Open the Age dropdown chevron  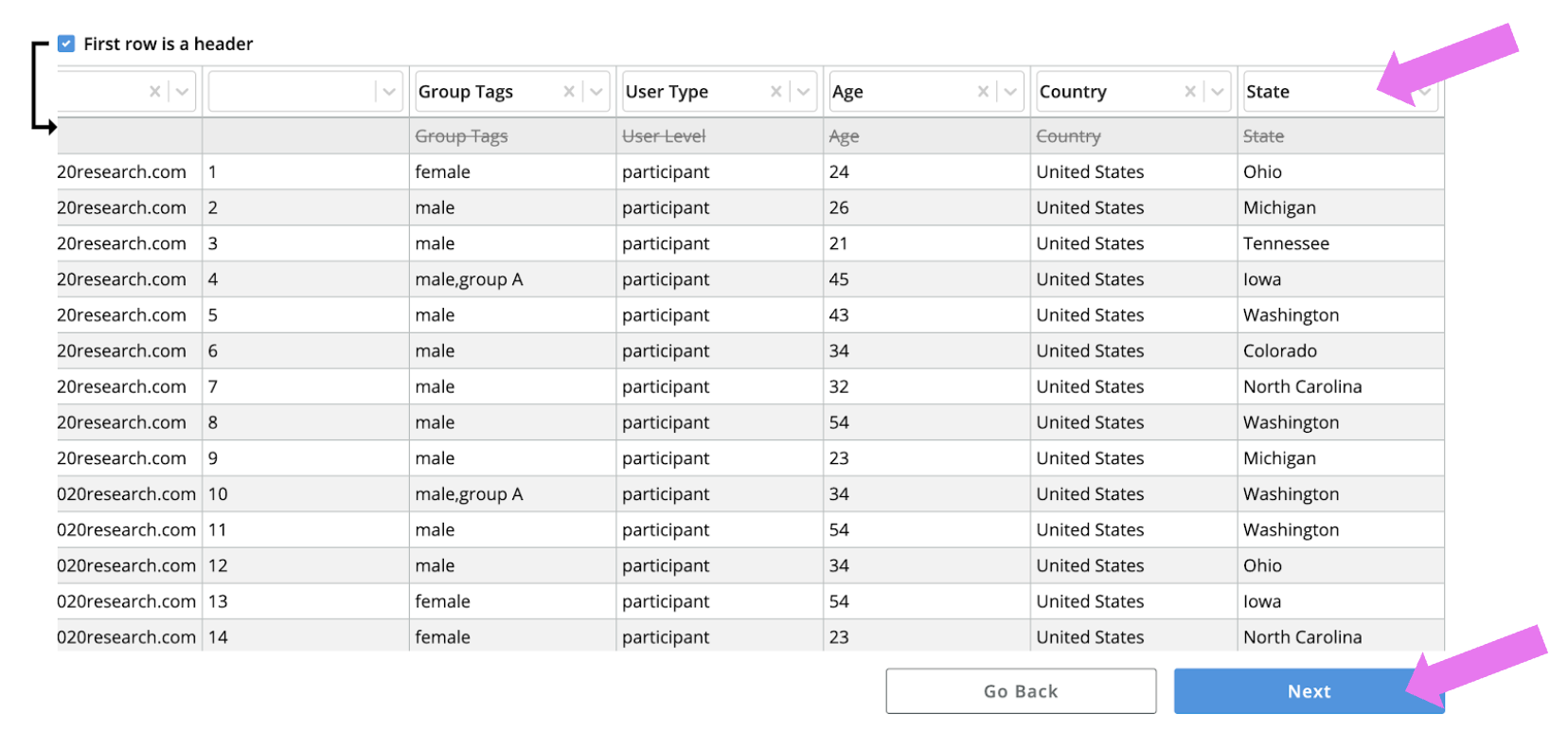(x=1011, y=92)
